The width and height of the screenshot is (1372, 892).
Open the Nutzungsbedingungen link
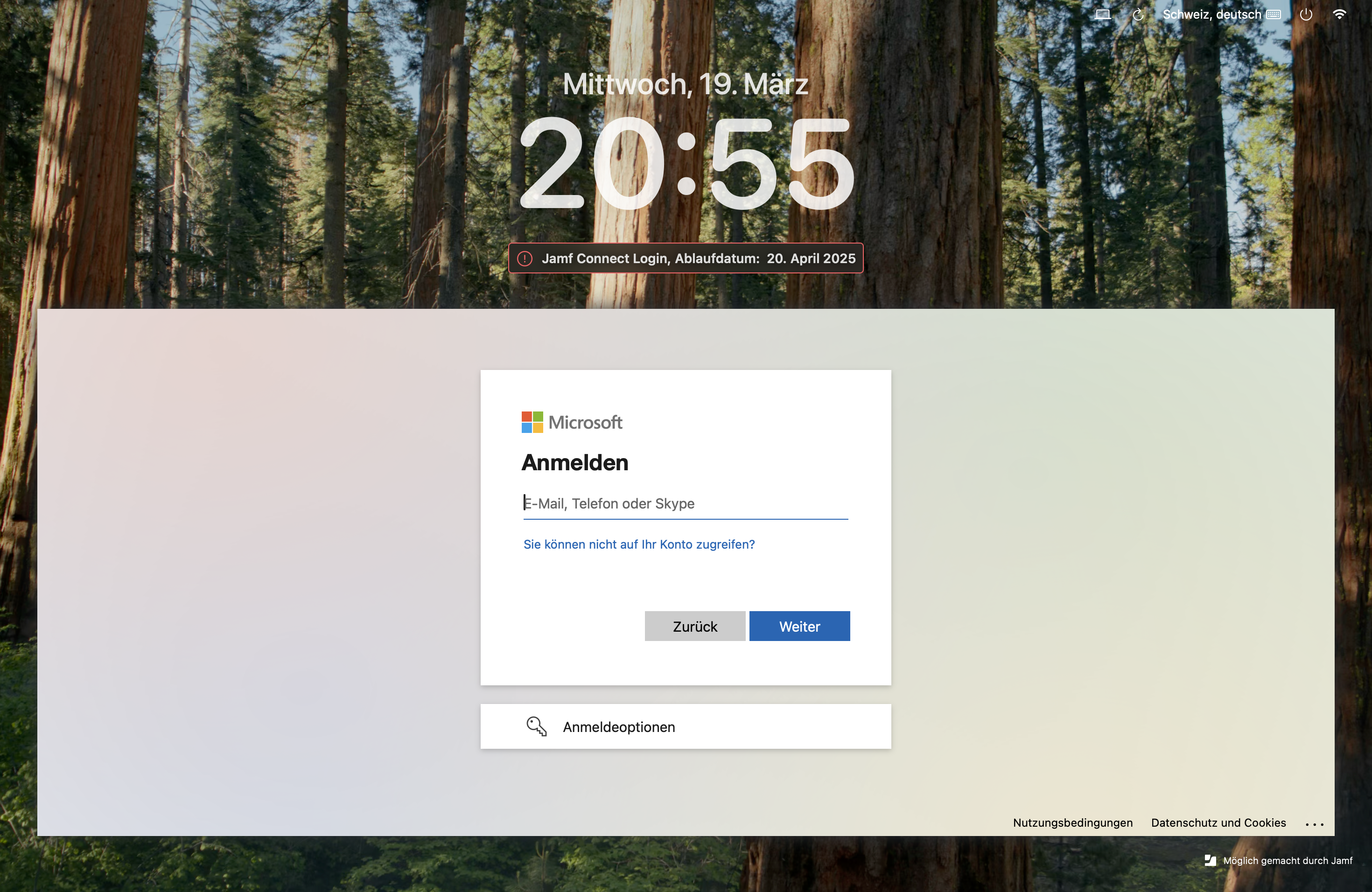[x=1072, y=823]
